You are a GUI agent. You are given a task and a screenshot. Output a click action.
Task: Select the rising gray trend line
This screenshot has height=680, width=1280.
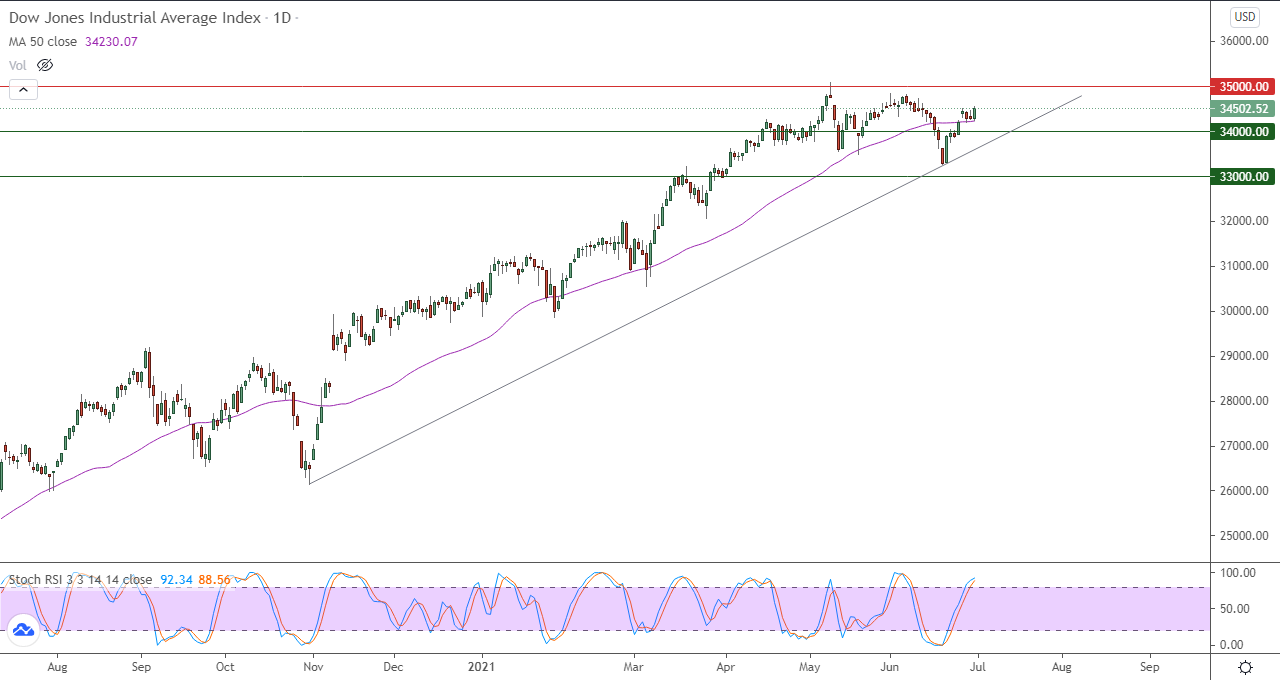[x=695, y=290]
